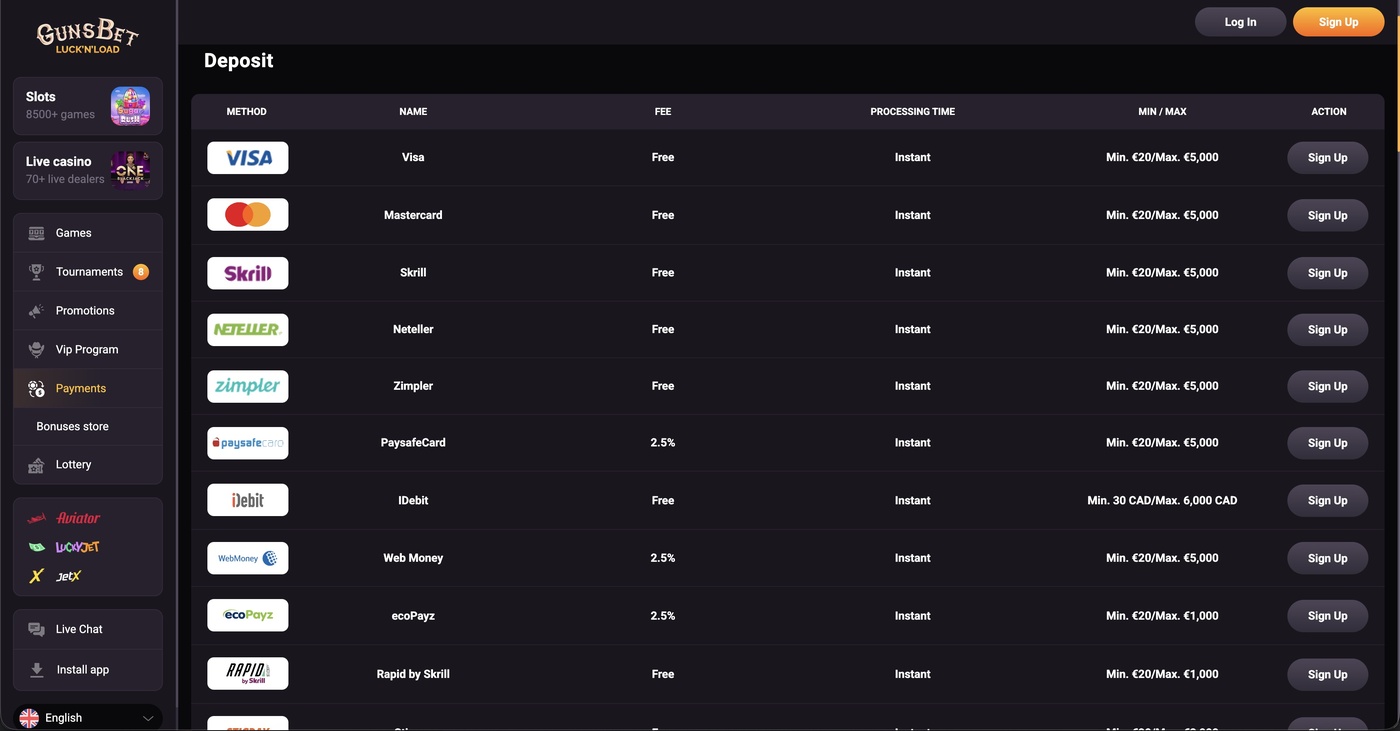Click the Live Chat icon
Screen dimensions: 1400x731
[37, 629]
